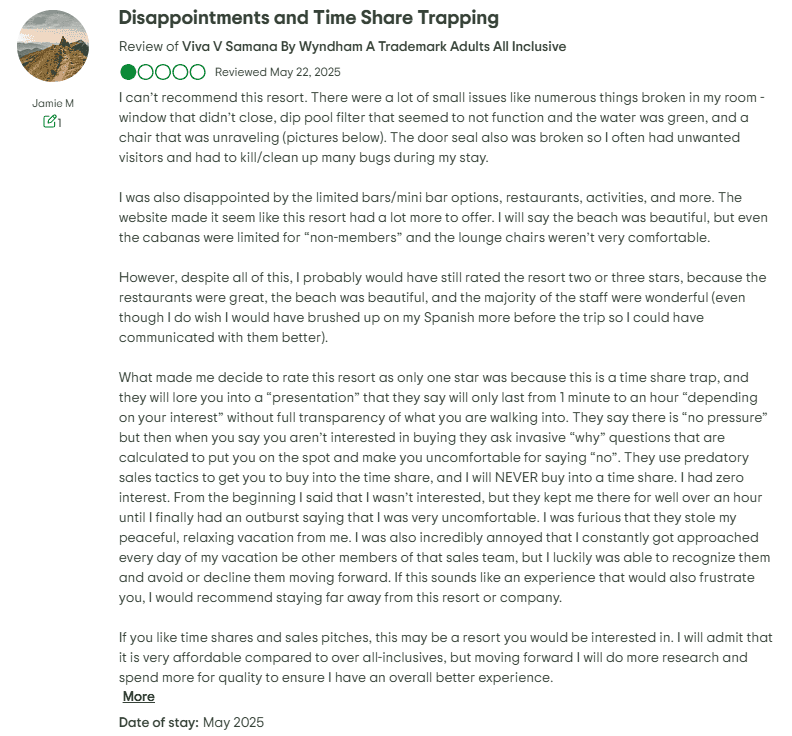Viewport: 792px width, 736px height.
Task: Click the fifth, last rating bubble
Action: point(197,72)
